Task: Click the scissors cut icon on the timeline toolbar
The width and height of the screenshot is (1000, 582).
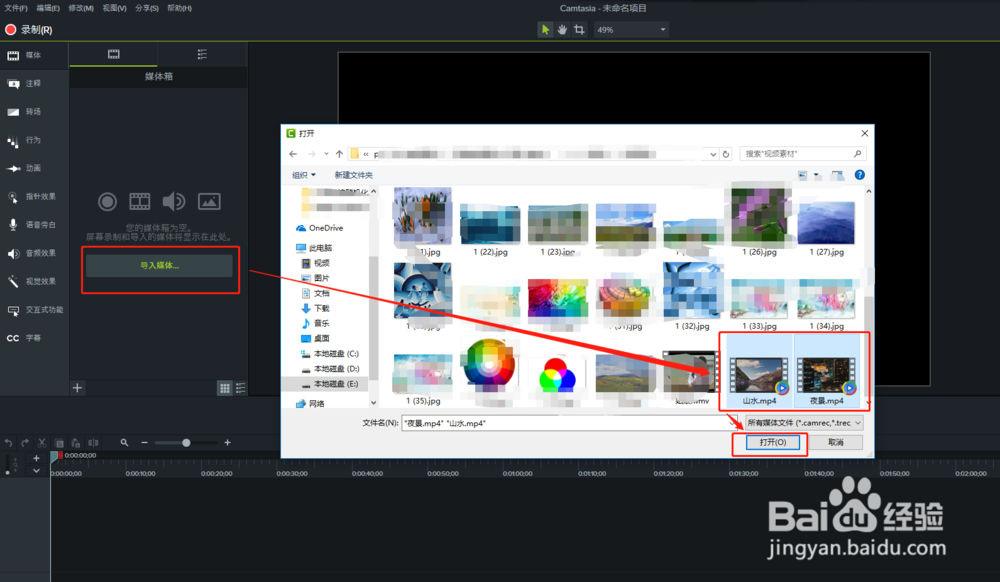Action: point(41,442)
